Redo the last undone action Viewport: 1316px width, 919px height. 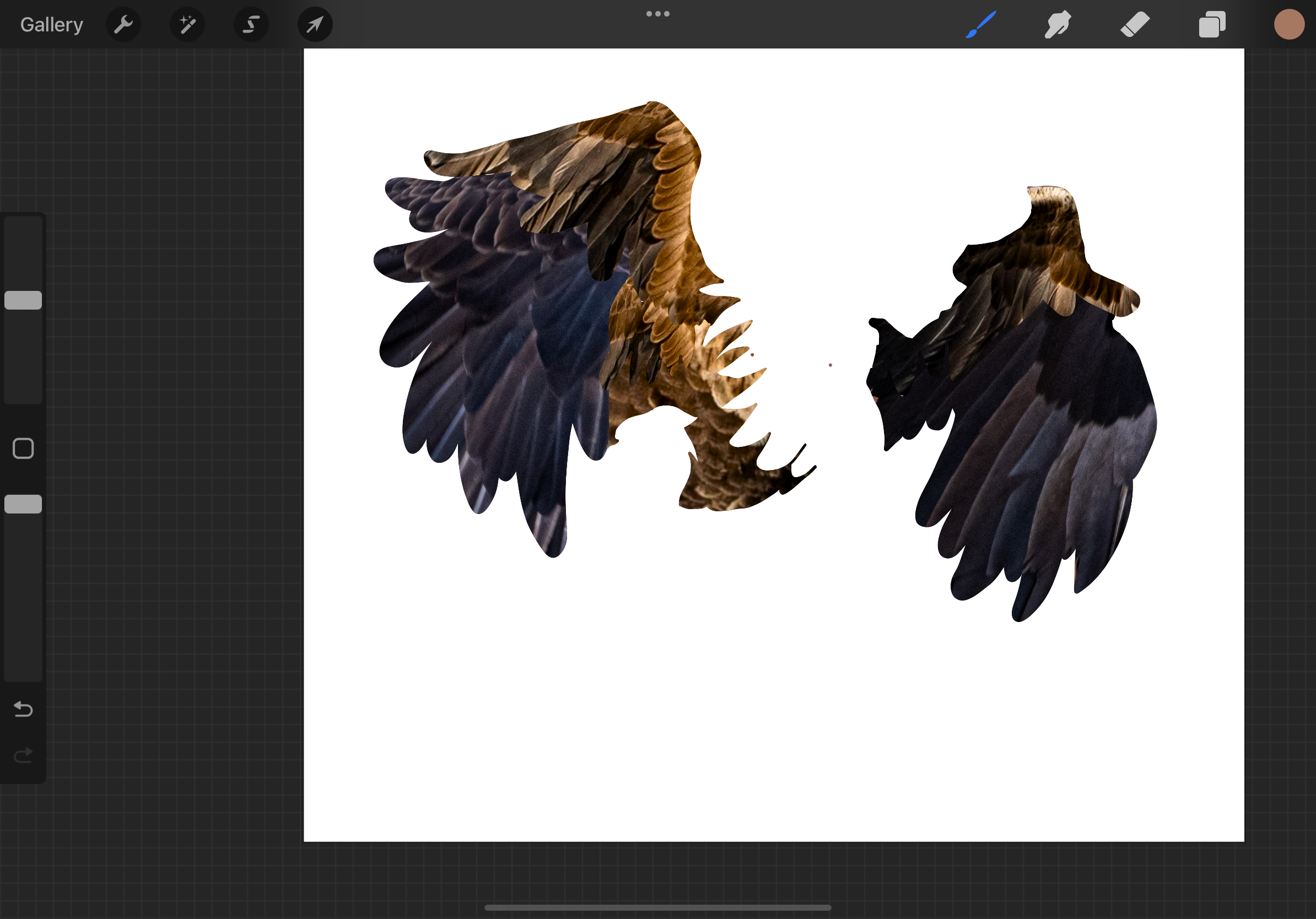(23, 756)
